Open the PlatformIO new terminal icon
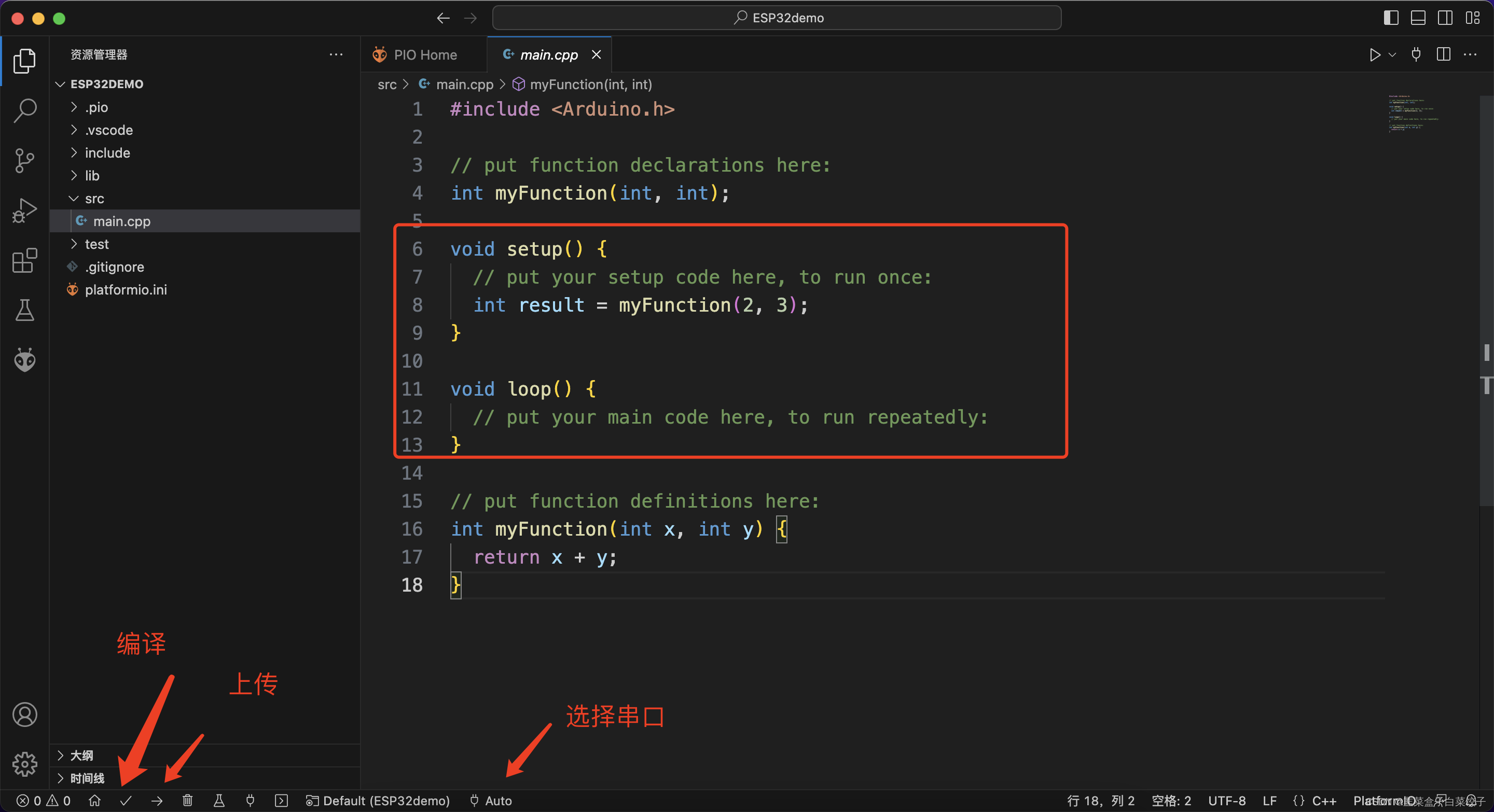The width and height of the screenshot is (1494, 812). [x=281, y=801]
